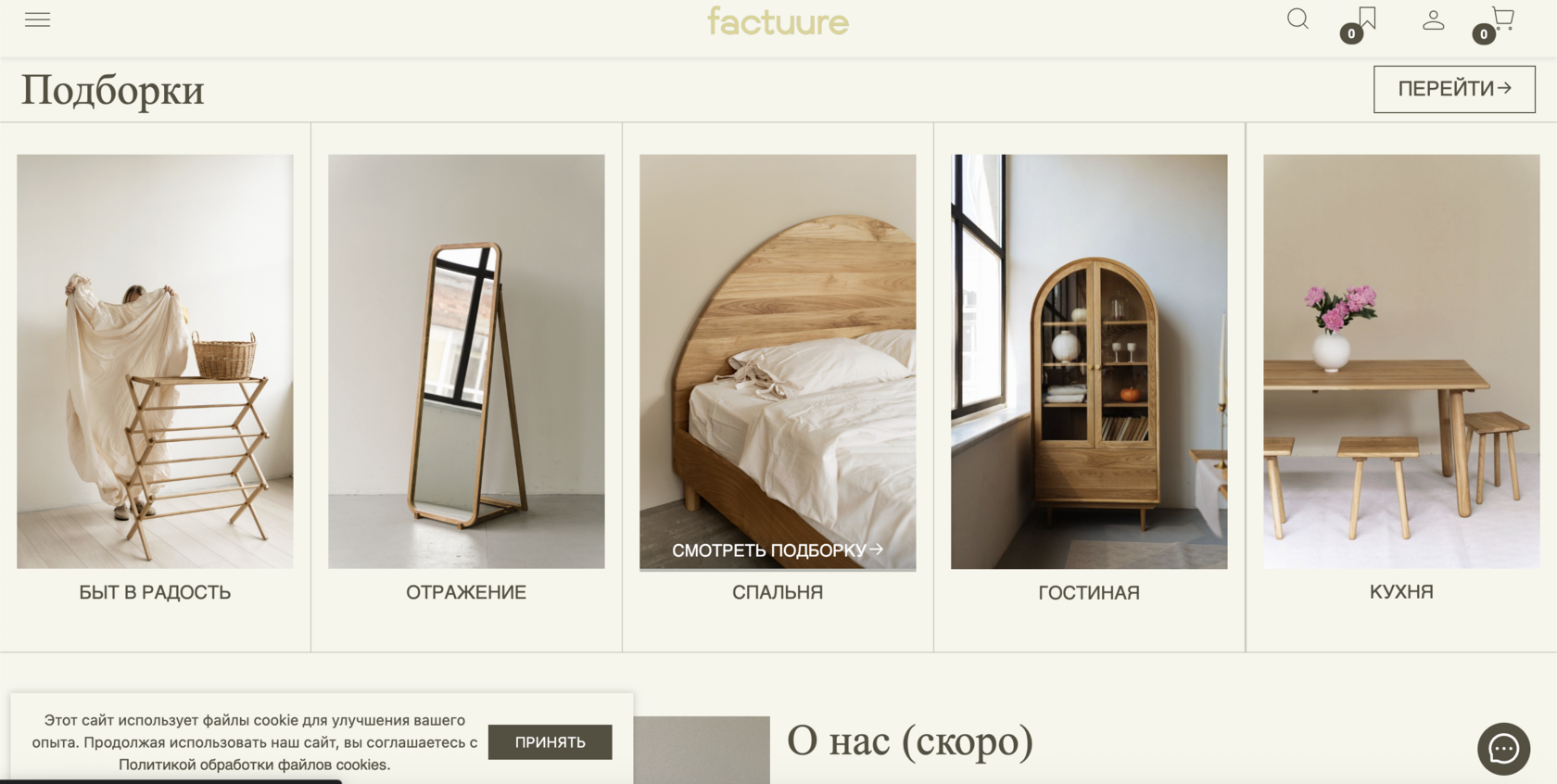1557x784 pixels.
Task: Select the СПАЛЬНЯ label
Action: 778,592
